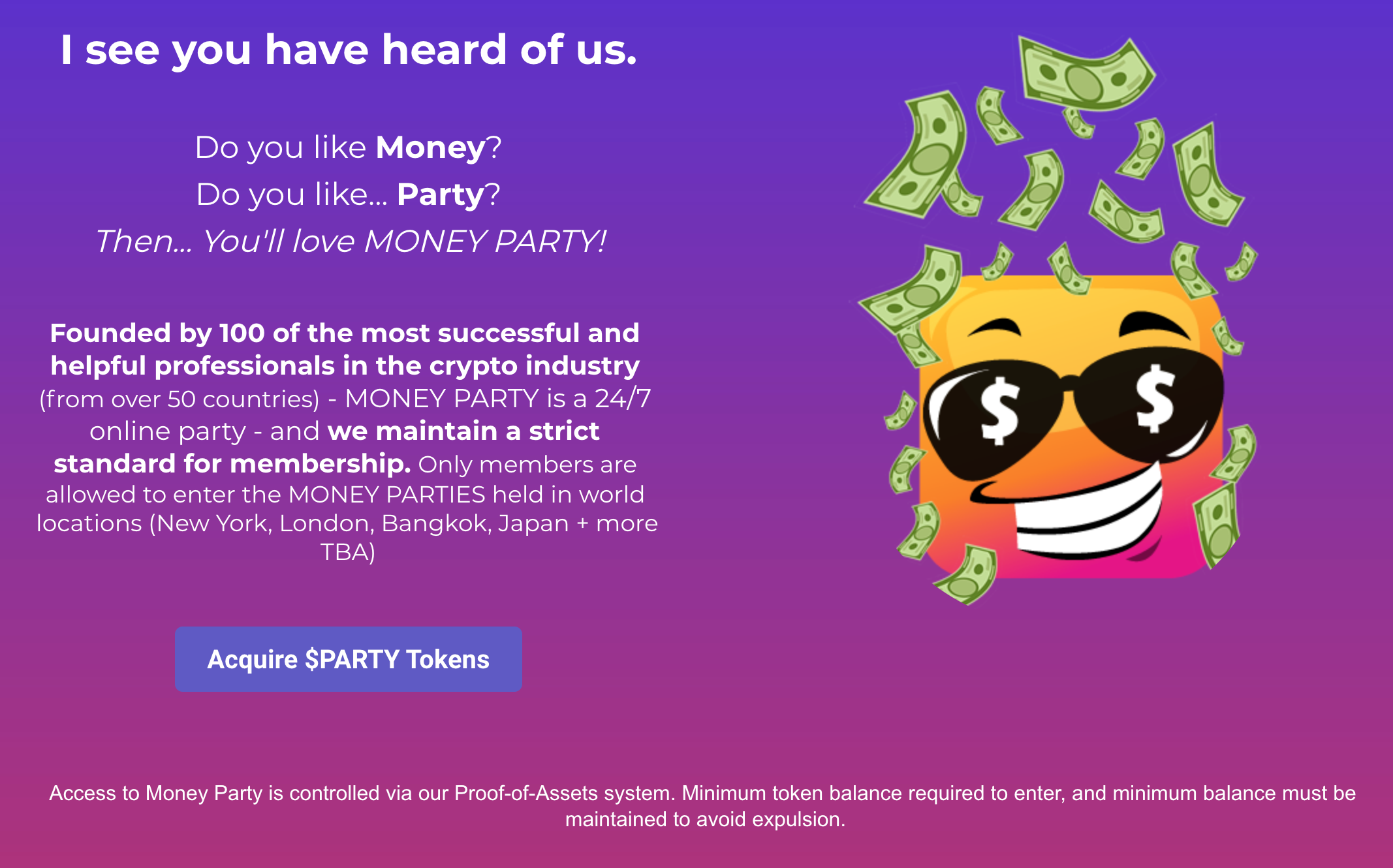Click the bold word "Money" in the question
Screen dimensions: 1393x868
(x=430, y=147)
